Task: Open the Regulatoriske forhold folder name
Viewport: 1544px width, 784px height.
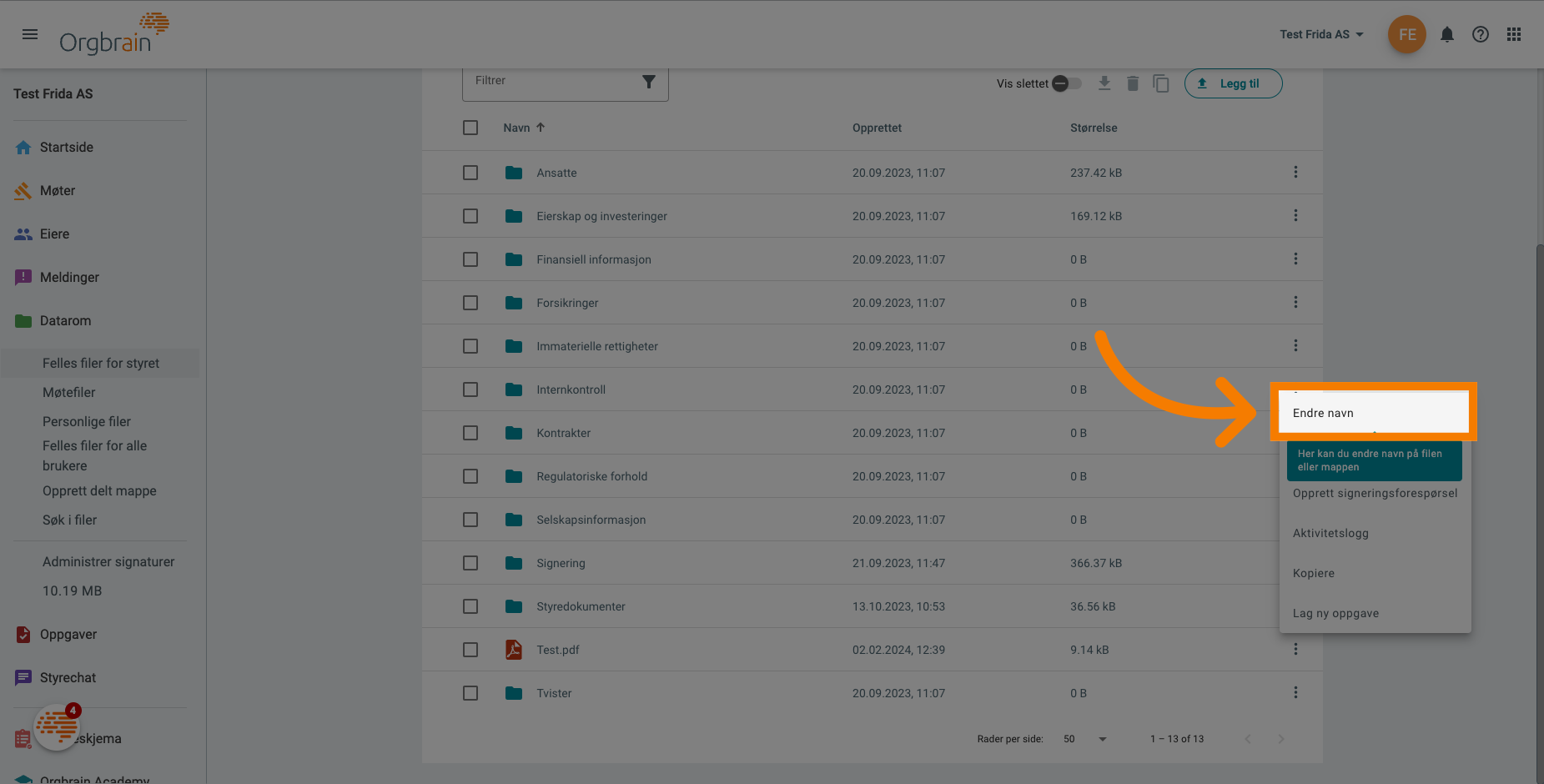Action: coord(591,476)
